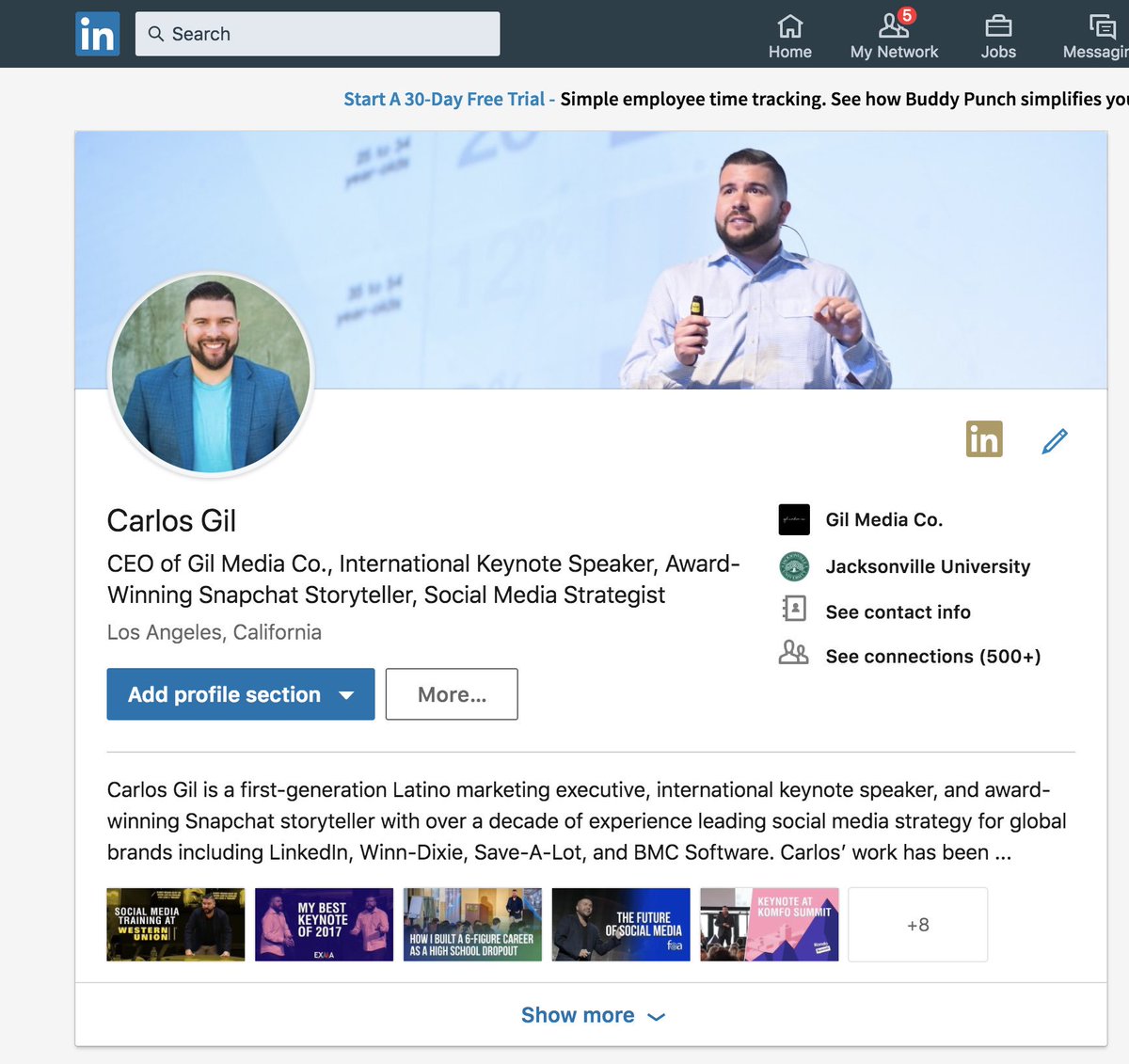The width and height of the screenshot is (1129, 1064).
Task: Open the Jacksonville University link
Action: (x=928, y=566)
